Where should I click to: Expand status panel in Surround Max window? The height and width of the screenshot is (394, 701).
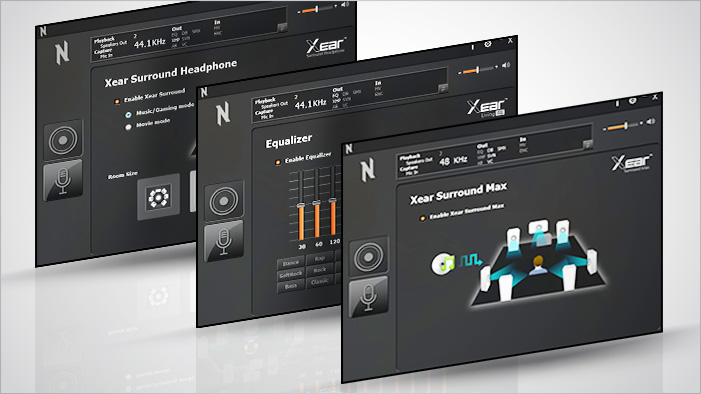(x=588, y=144)
